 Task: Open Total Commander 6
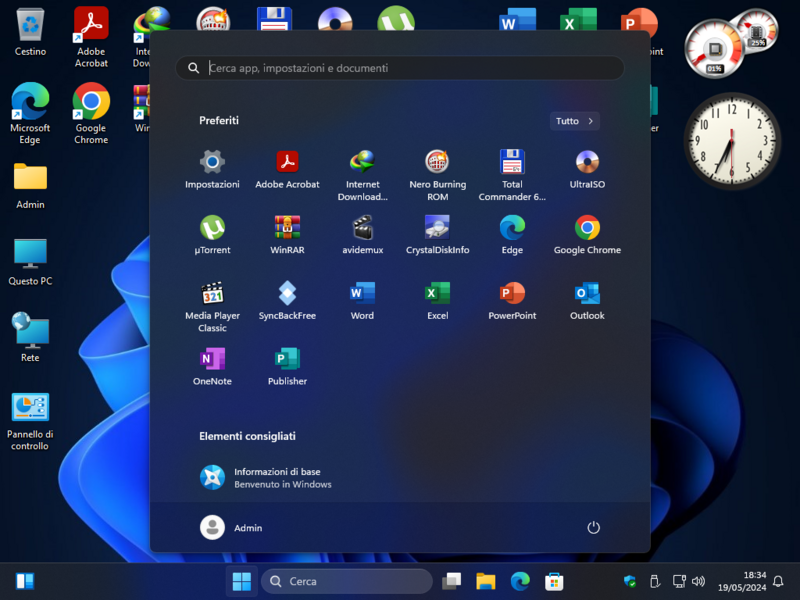(x=512, y=170)
